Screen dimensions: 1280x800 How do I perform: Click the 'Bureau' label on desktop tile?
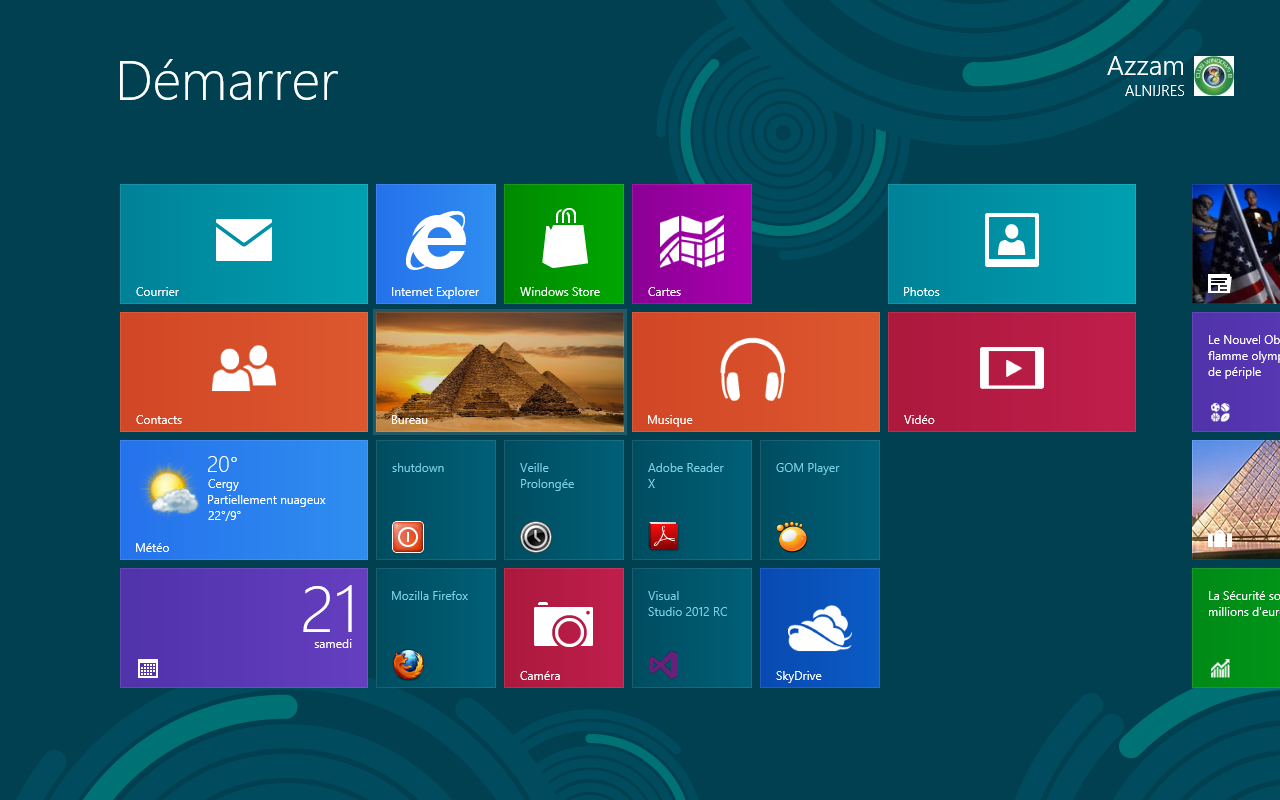pyautogui.click(x=410, y=420)
